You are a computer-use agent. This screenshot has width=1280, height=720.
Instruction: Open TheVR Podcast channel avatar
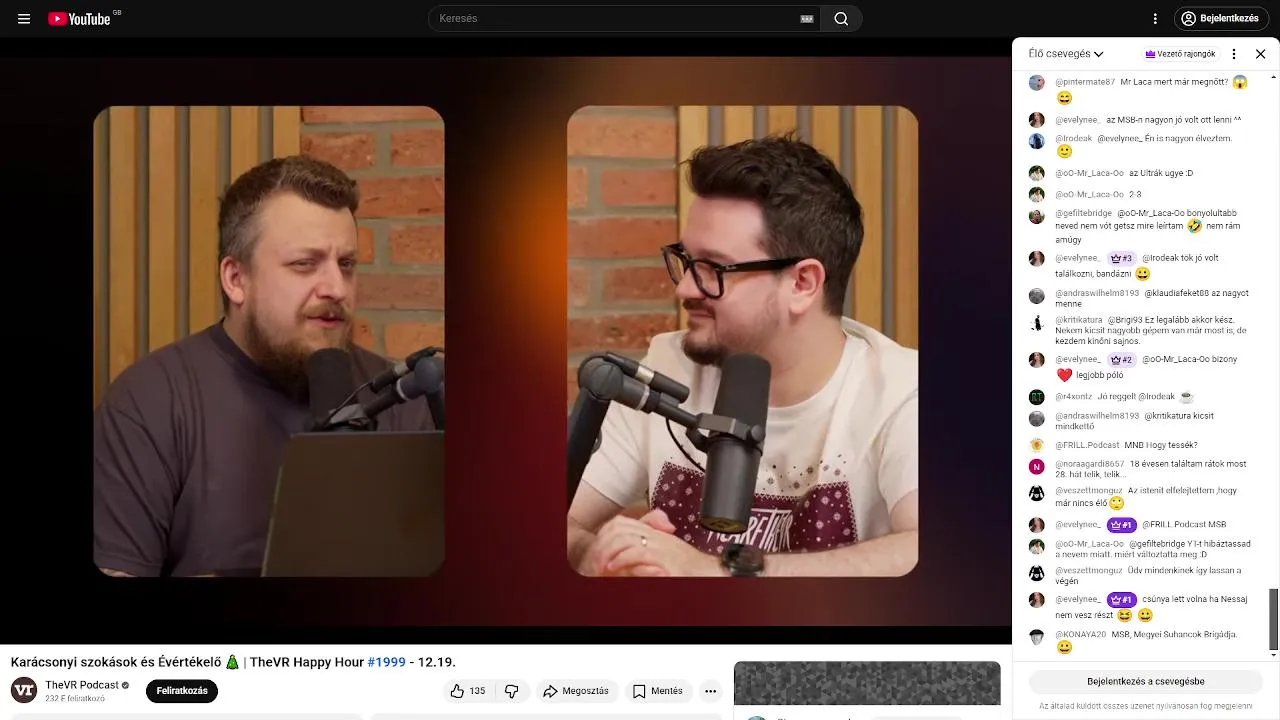[x=24, y=691]
